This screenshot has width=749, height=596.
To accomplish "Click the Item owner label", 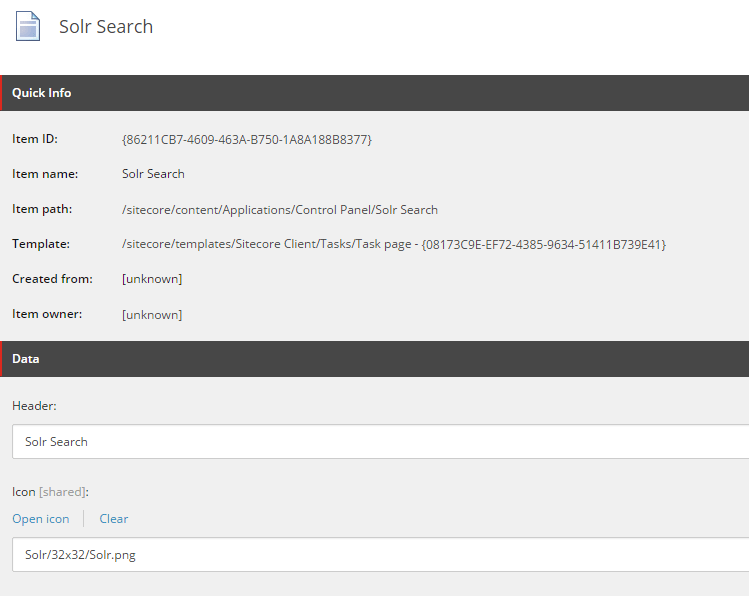I will (46, 314).
